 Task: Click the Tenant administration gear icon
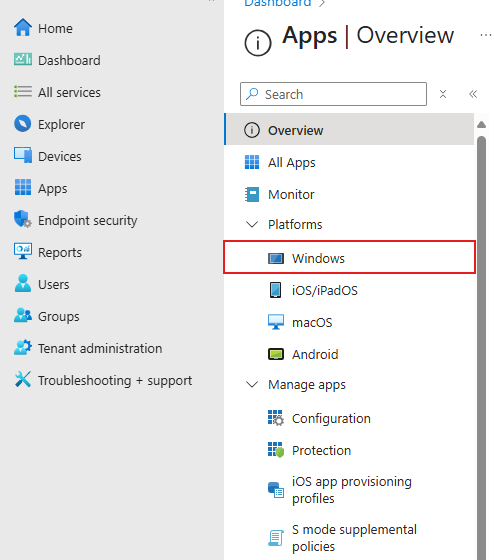pos(23,348)
